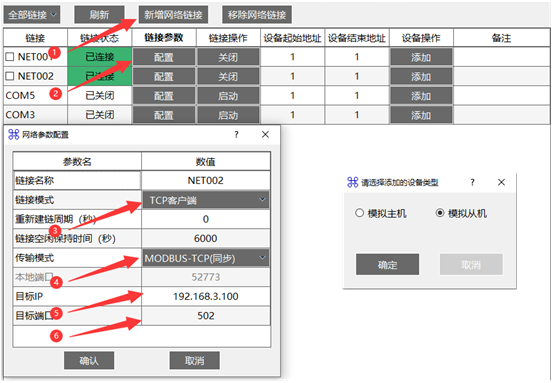Click 配置 in the NET001 row
Image resolution: width=553 pixels, height=383 pixels.
click(x=164, y=57)
